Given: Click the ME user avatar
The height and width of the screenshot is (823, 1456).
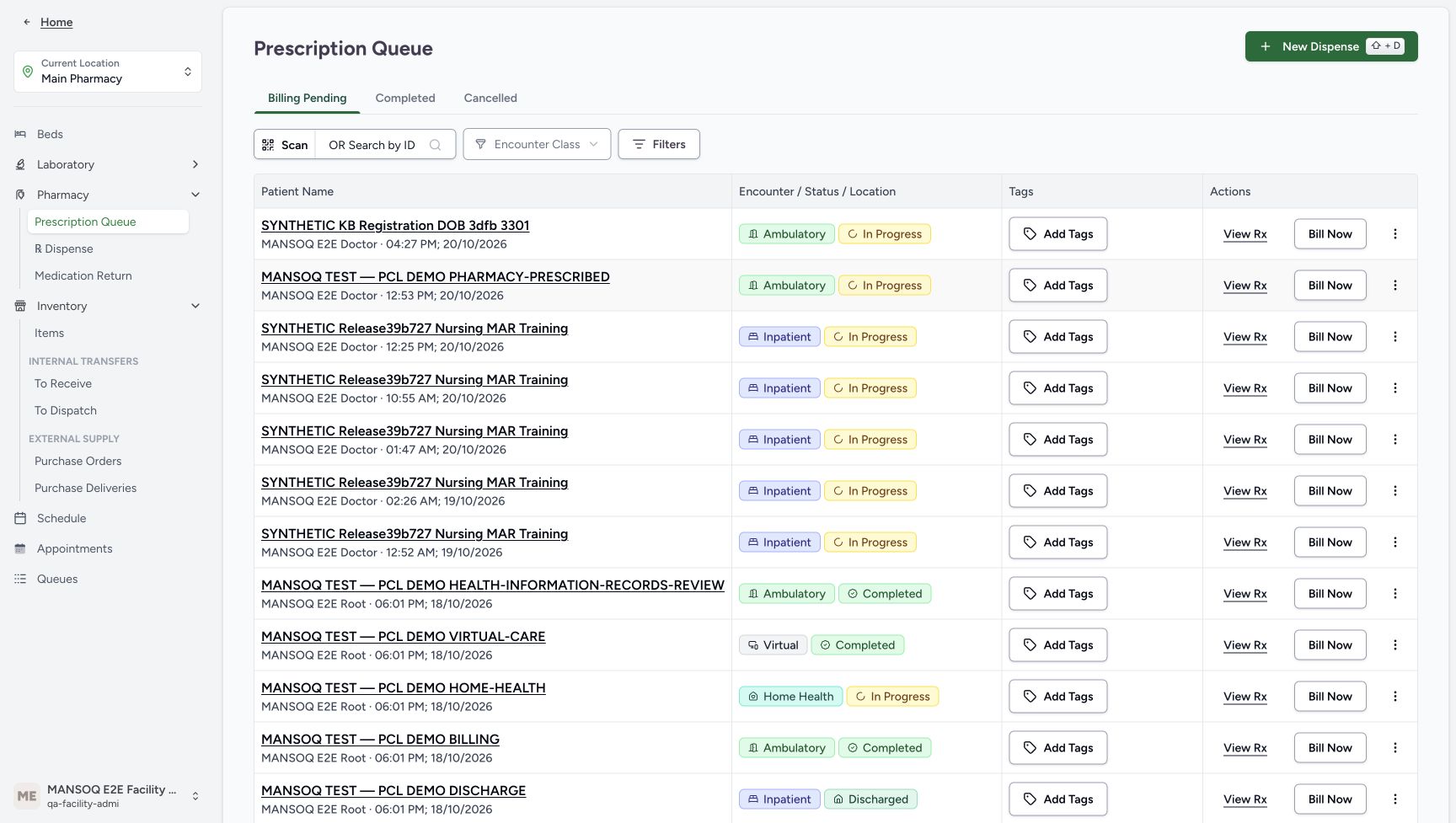Looking at the screenshot, I should pos(27,796).
